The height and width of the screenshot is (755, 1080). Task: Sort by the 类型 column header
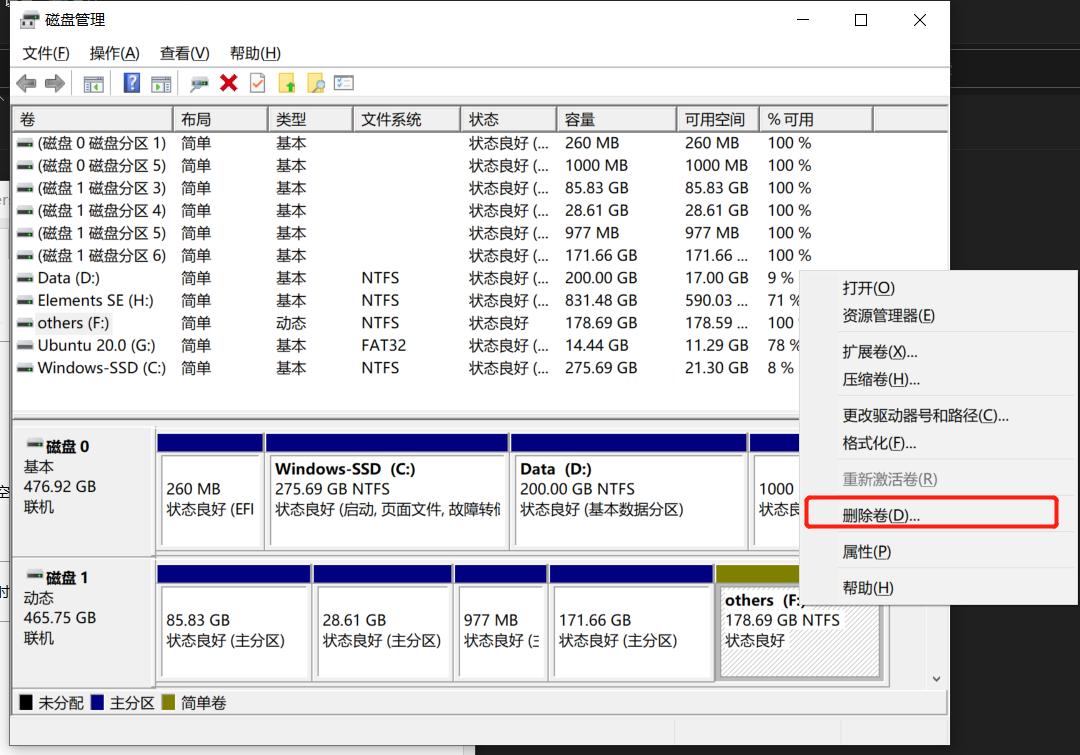tap(310, 119)
